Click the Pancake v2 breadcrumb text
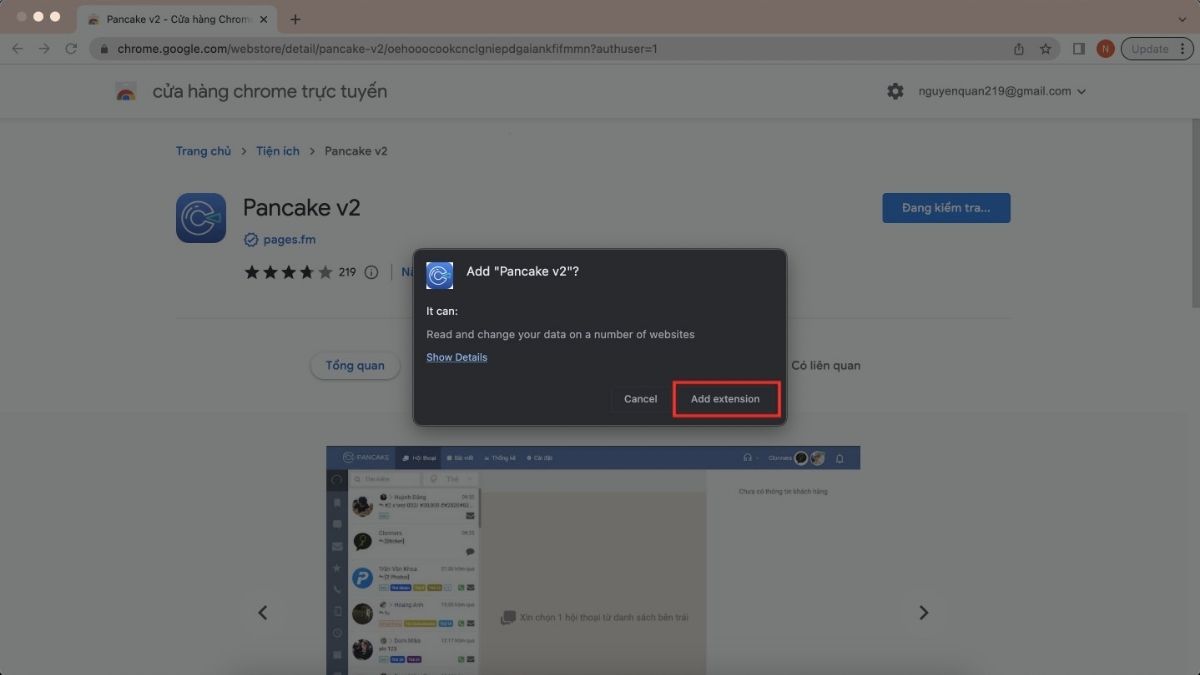1200x675 pixels. tap(356, 151)
